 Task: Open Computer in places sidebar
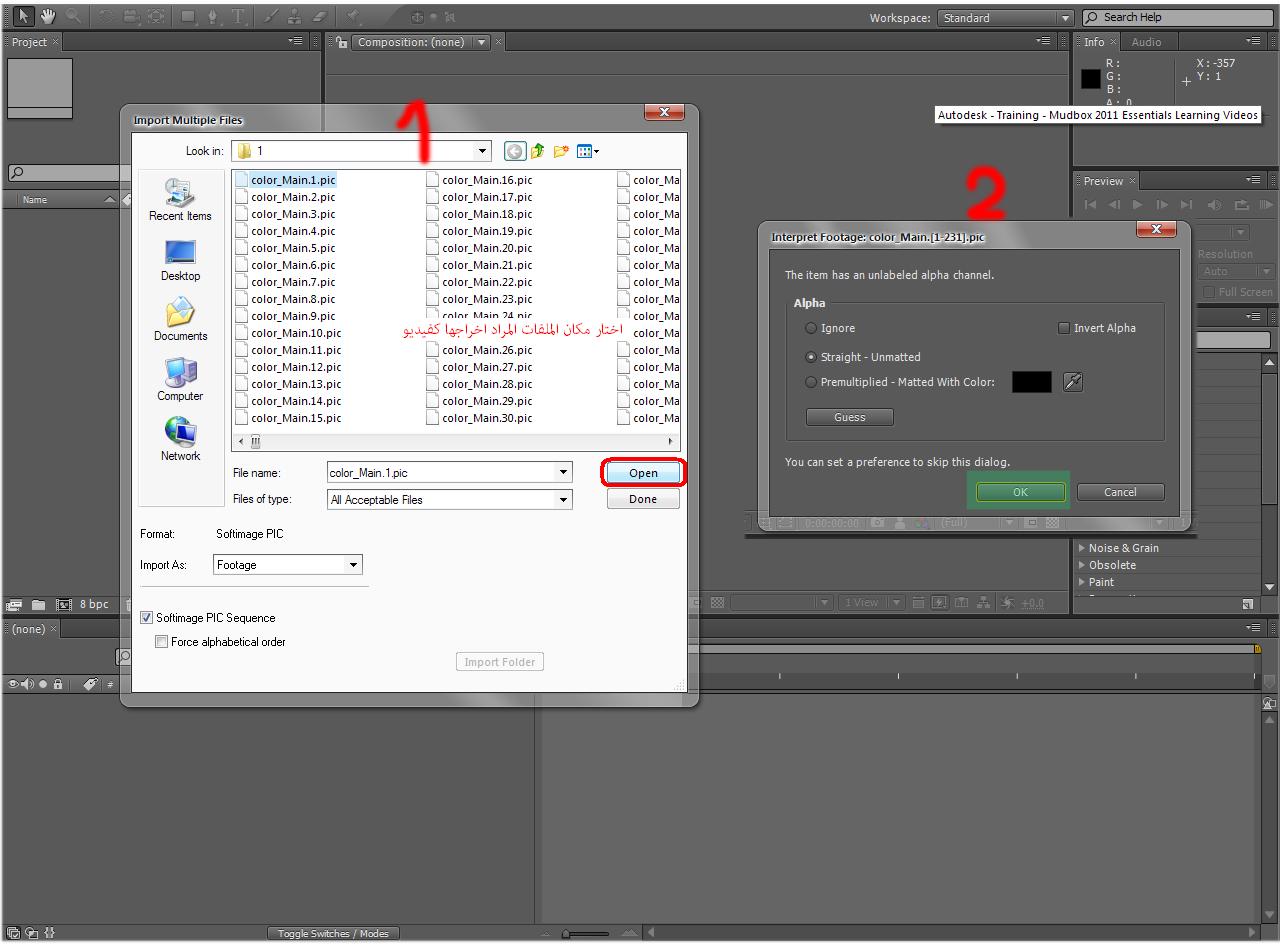pyautogui.click(x=180, y=380)
